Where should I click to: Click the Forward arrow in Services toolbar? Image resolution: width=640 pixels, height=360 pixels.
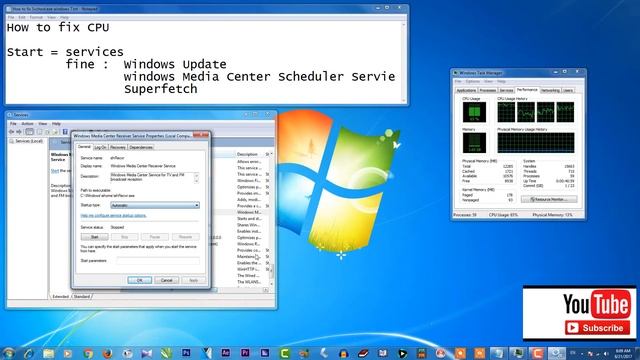19,132
